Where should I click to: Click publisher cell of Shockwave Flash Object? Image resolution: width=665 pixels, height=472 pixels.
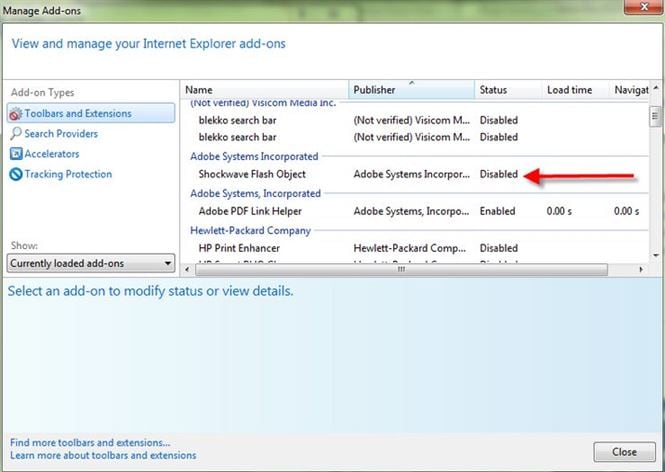(x=411, y=174)
